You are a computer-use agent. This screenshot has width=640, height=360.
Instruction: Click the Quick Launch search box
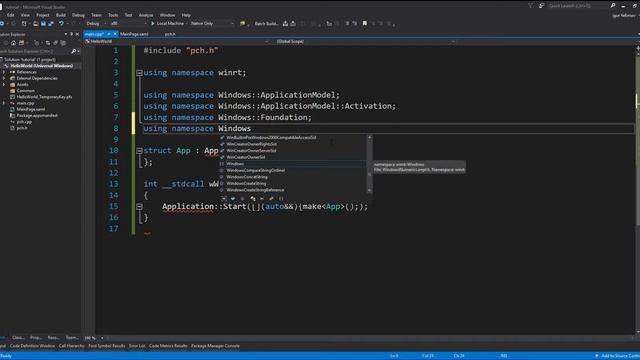[578, 6]
